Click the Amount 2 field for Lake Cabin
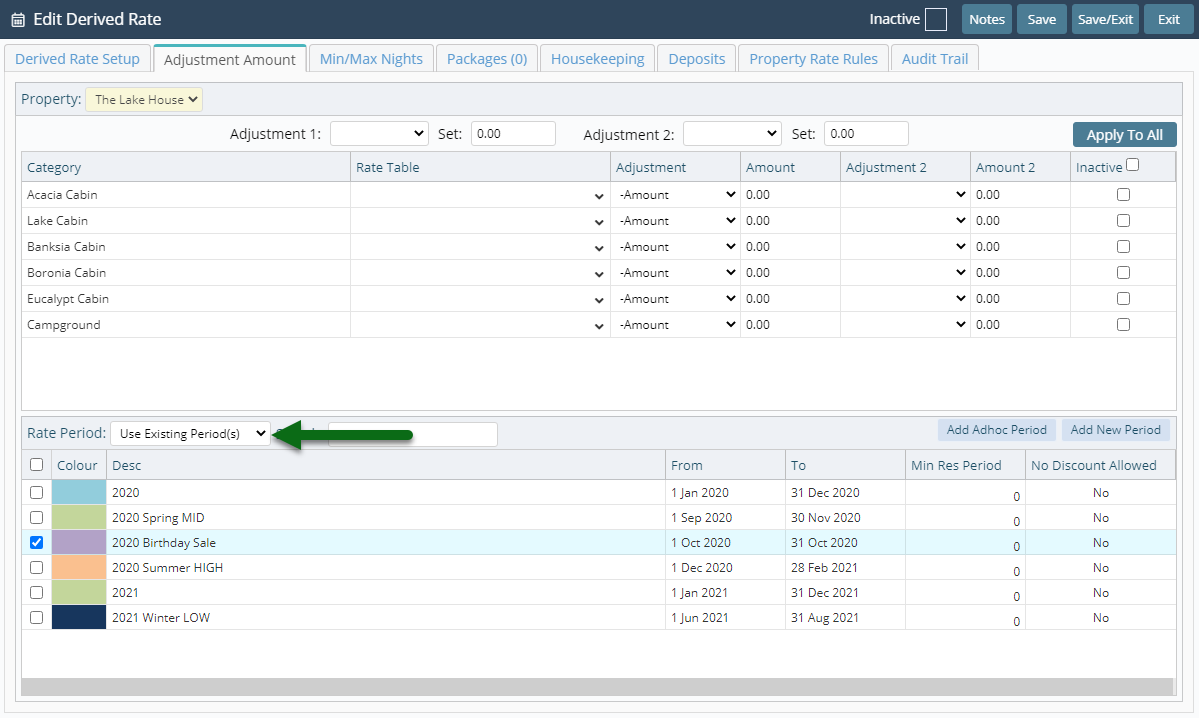The image size is (1199, 718). [1020, 221]
